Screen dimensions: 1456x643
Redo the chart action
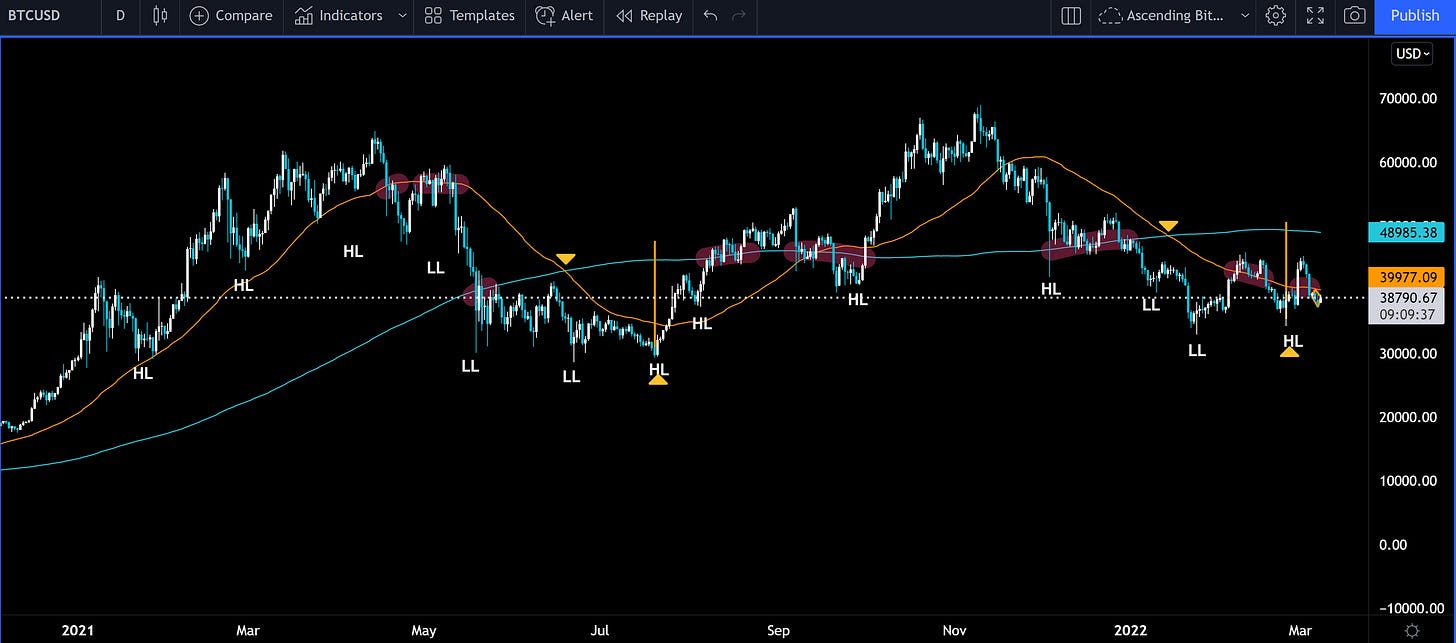pyautogui.click(x=739, y=15)
